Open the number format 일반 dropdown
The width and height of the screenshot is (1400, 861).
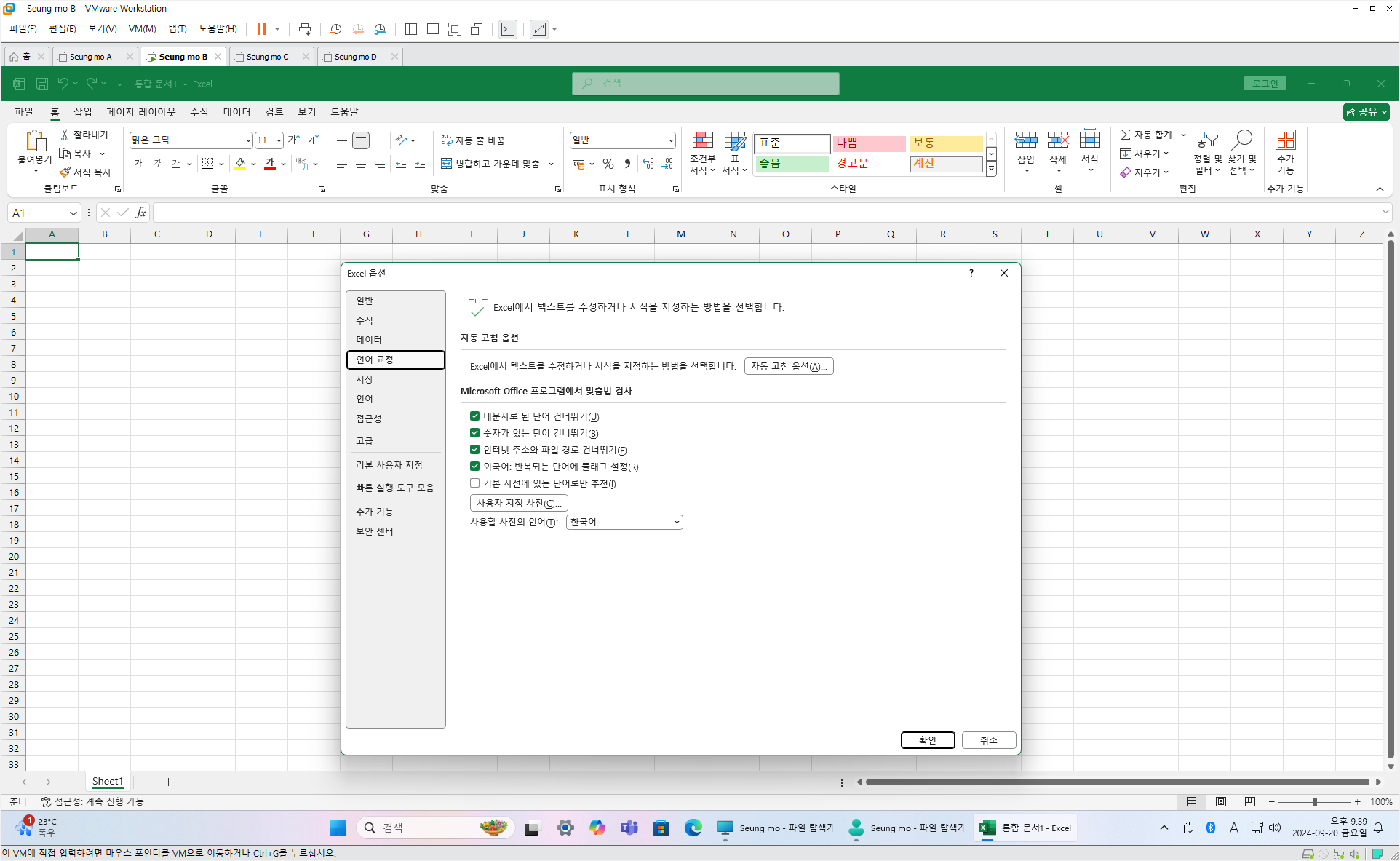click(x=670, y=140)
